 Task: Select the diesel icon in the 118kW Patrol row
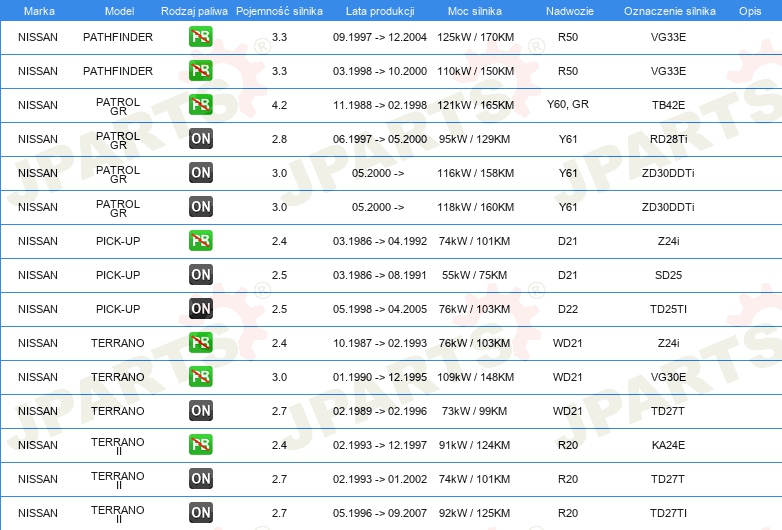(x=200, y=207)
